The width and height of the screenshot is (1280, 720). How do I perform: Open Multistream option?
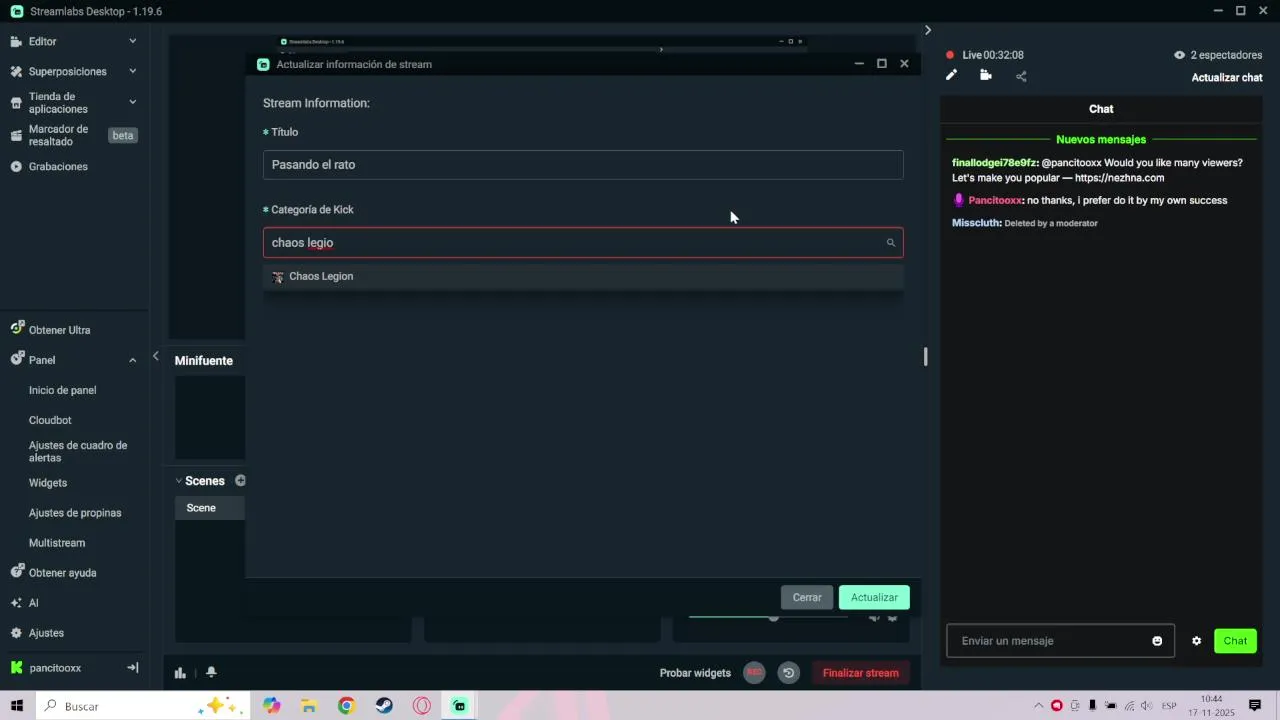coord(57,543)
